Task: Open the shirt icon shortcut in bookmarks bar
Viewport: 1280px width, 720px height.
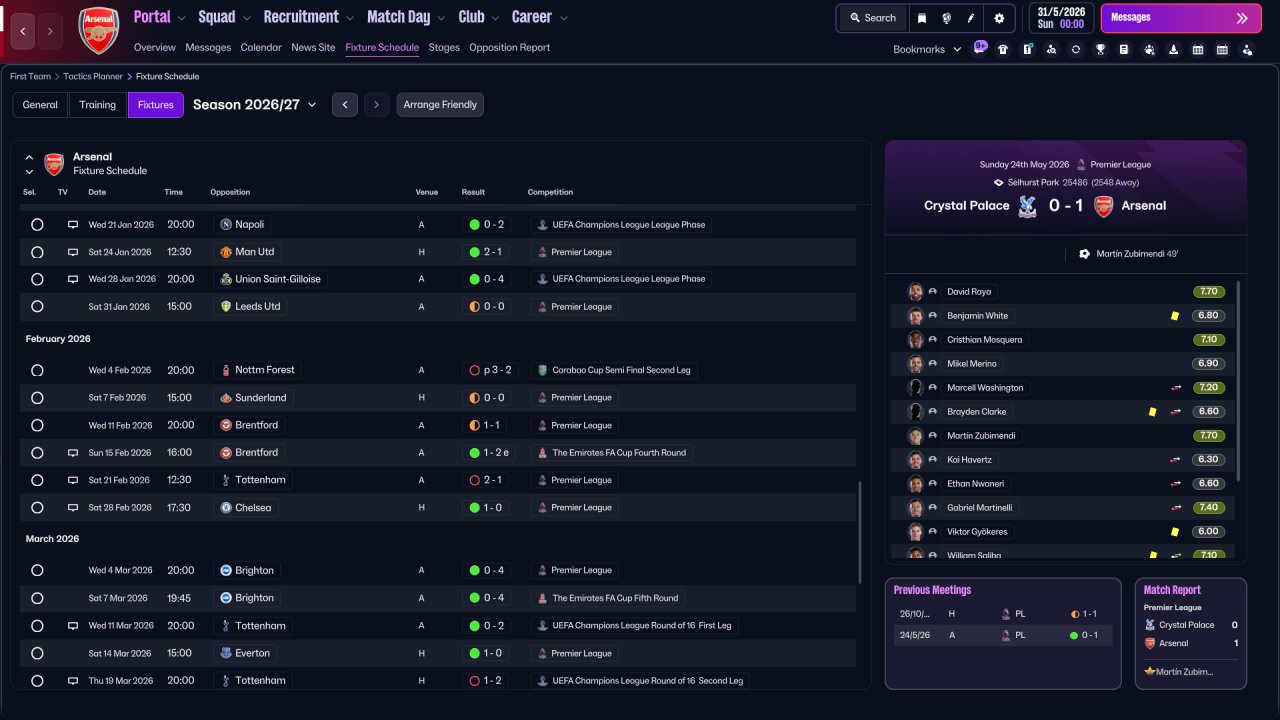Action: [x=1003, y=49]
